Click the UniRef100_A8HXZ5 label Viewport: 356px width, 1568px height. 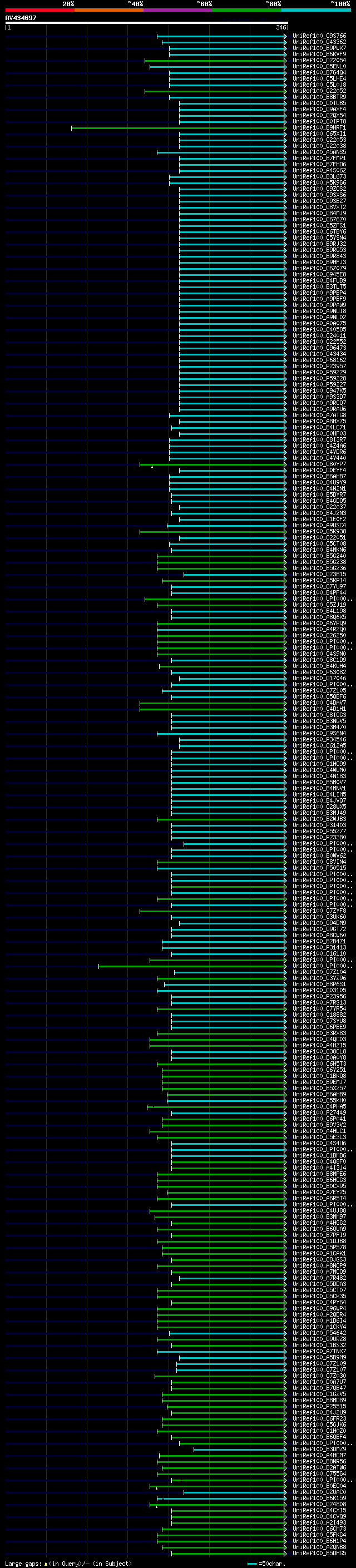pos(319,421)
